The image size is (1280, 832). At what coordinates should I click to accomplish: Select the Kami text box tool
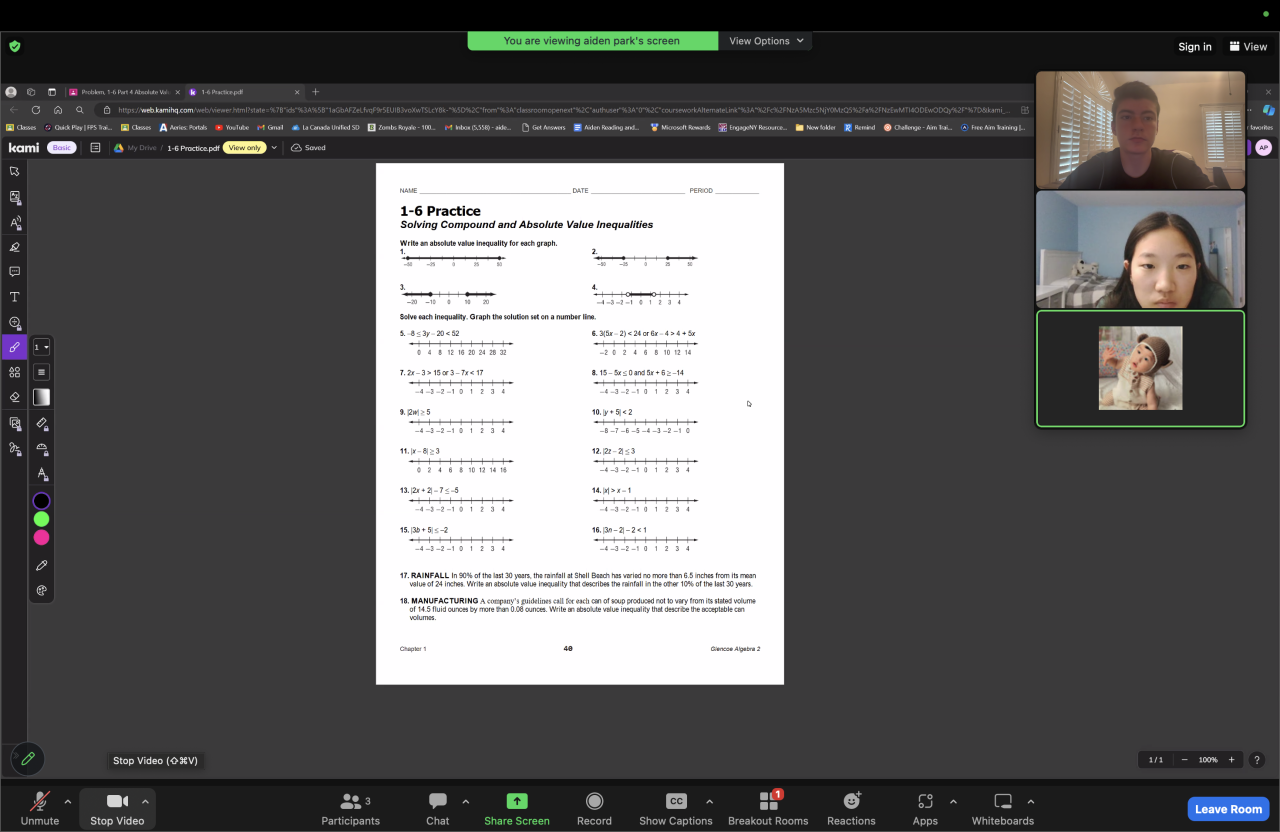click(15, 297)
